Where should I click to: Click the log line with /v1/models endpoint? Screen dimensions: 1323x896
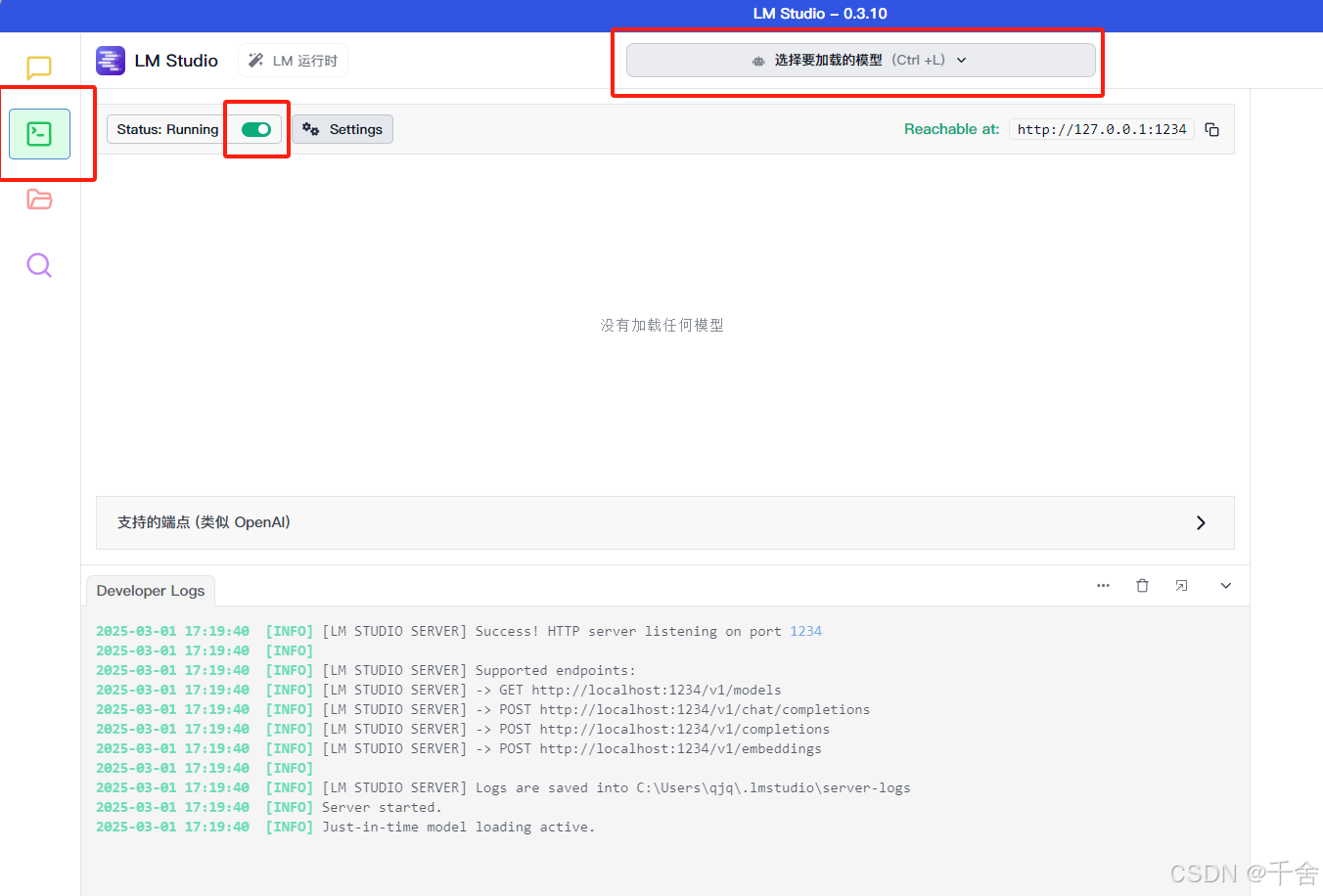(x=438, y=690)
